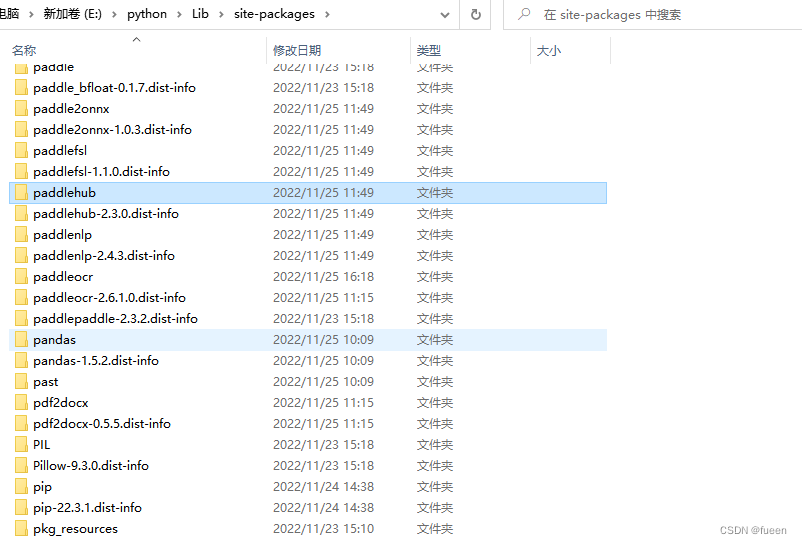Click the folder icon of paddlenlp-2.4.3.dist-info

(x=21, y=255)
